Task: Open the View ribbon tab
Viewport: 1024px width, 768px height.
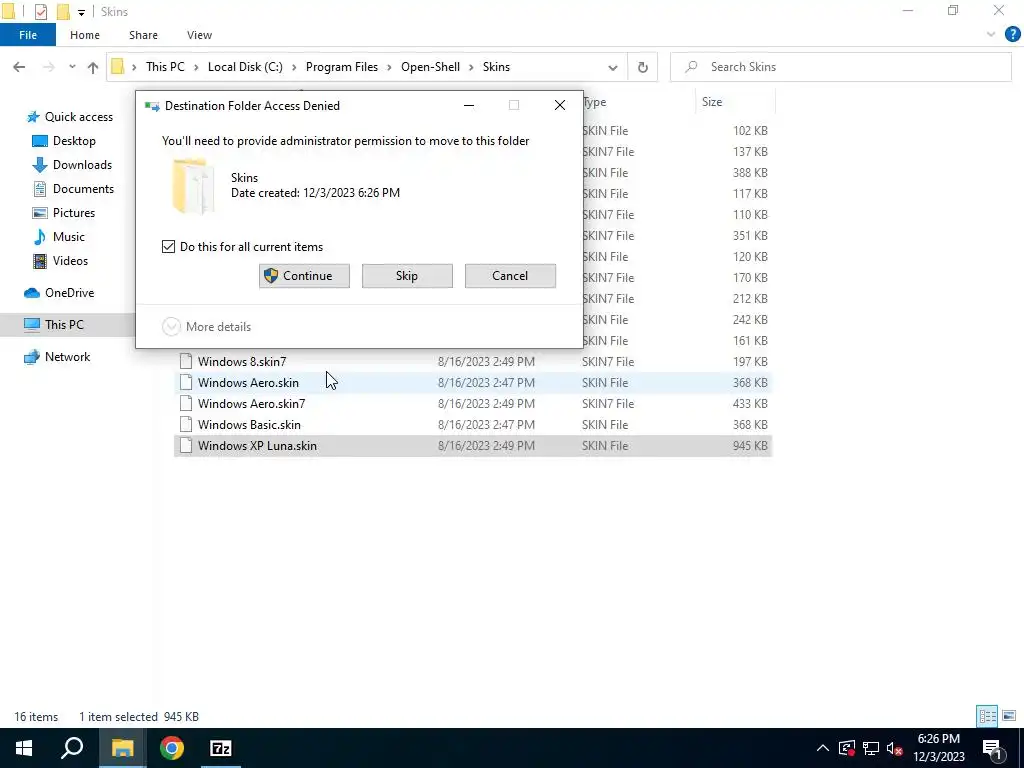Action: pyautogui.click(x=199, y=35)
